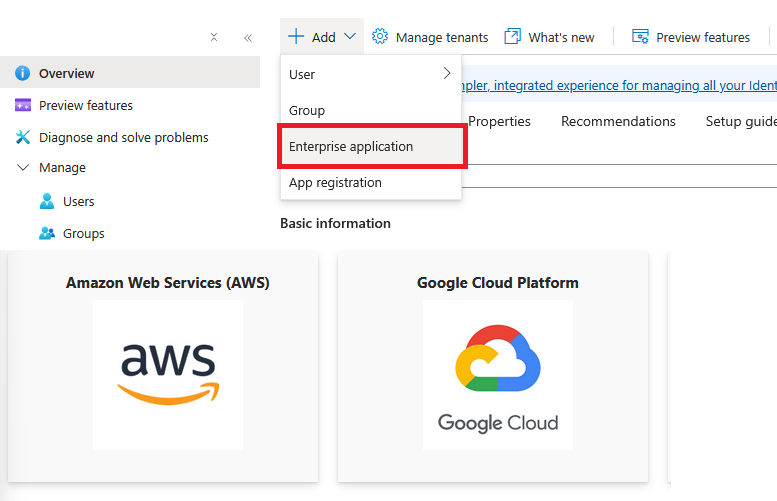Open the Add dropdown chevron
Viewport: 777px width, 501px height.
[x=349, y=37]
